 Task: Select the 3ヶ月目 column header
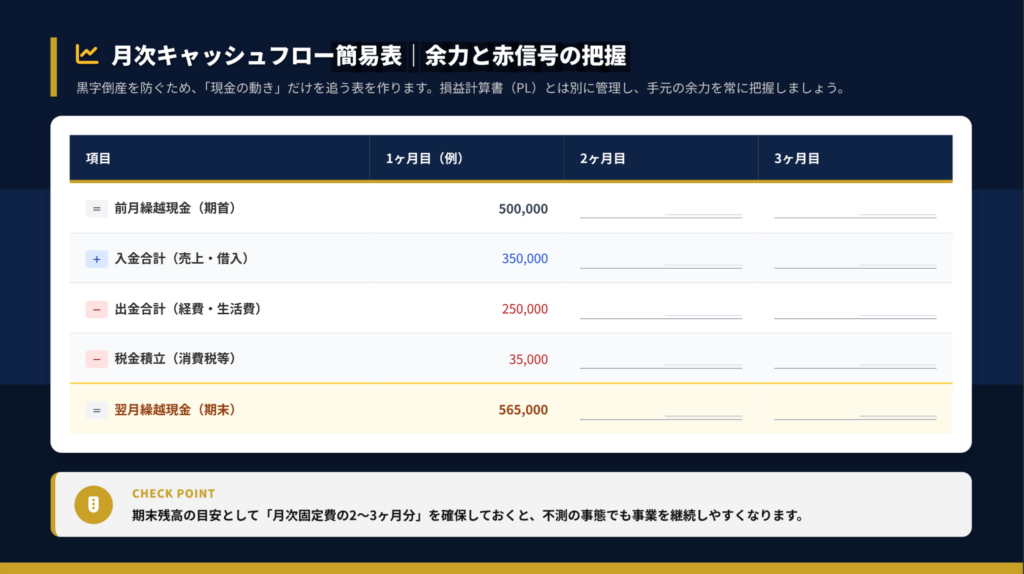pyautogui.click(x=796, y=159)
